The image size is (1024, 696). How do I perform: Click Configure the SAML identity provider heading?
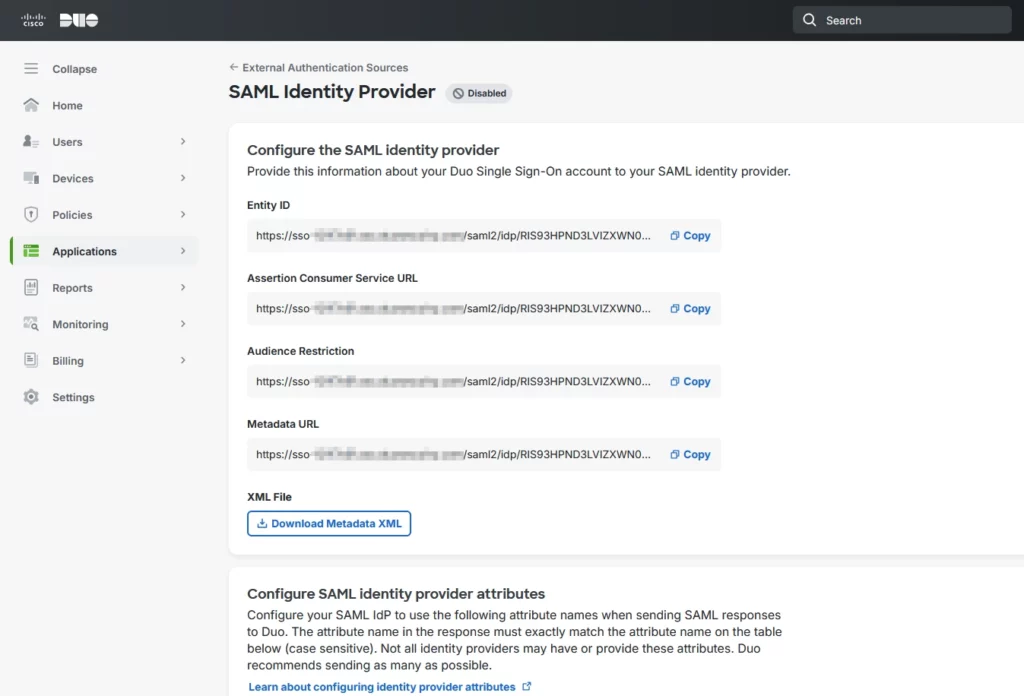pos(373,150)
